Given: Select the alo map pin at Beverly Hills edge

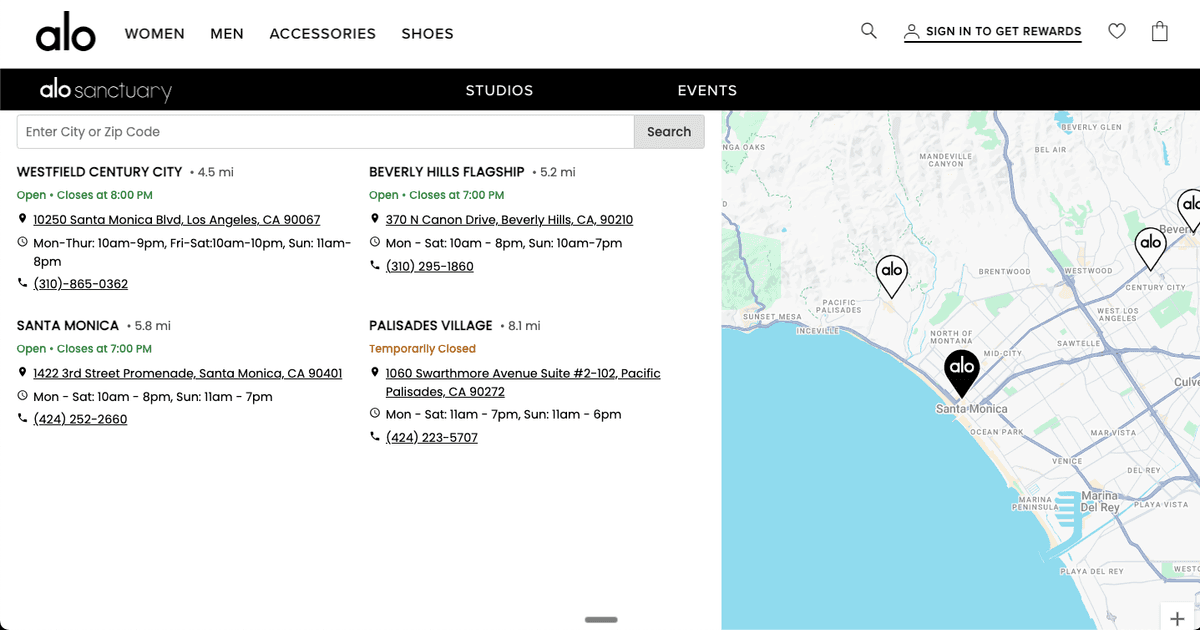Looking at the screenshot, I should [x=1188, y=211].
